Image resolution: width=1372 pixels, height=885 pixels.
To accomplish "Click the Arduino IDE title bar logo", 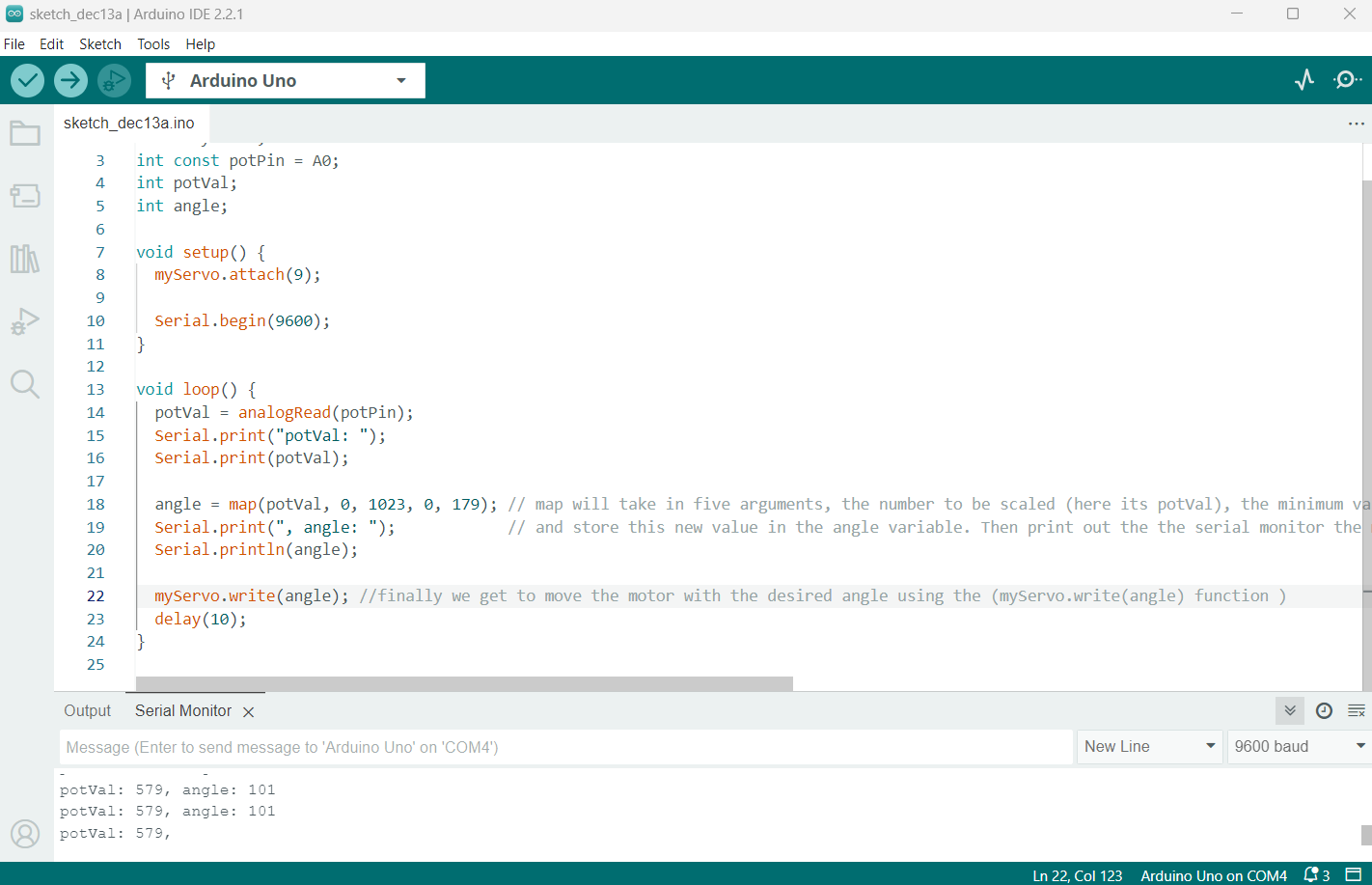I will tap(14, 14).
